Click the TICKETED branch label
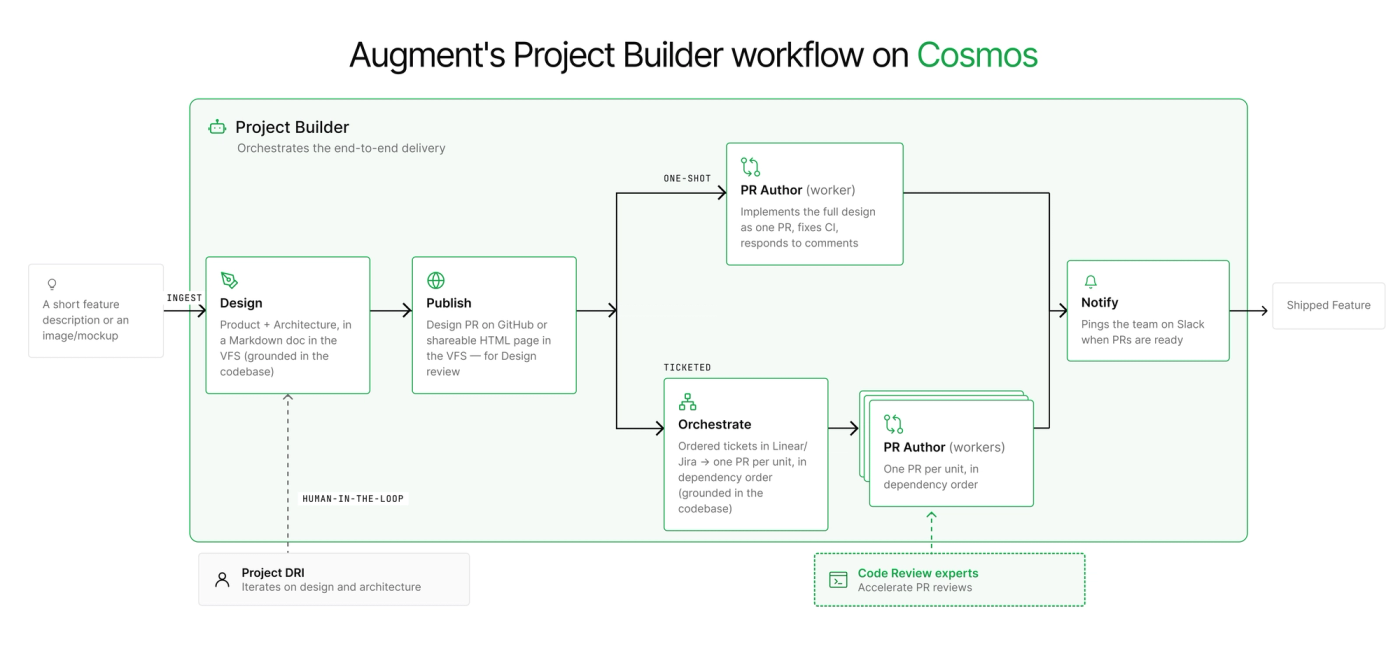This screenshot has height=649, width=1400. (687, 367)
